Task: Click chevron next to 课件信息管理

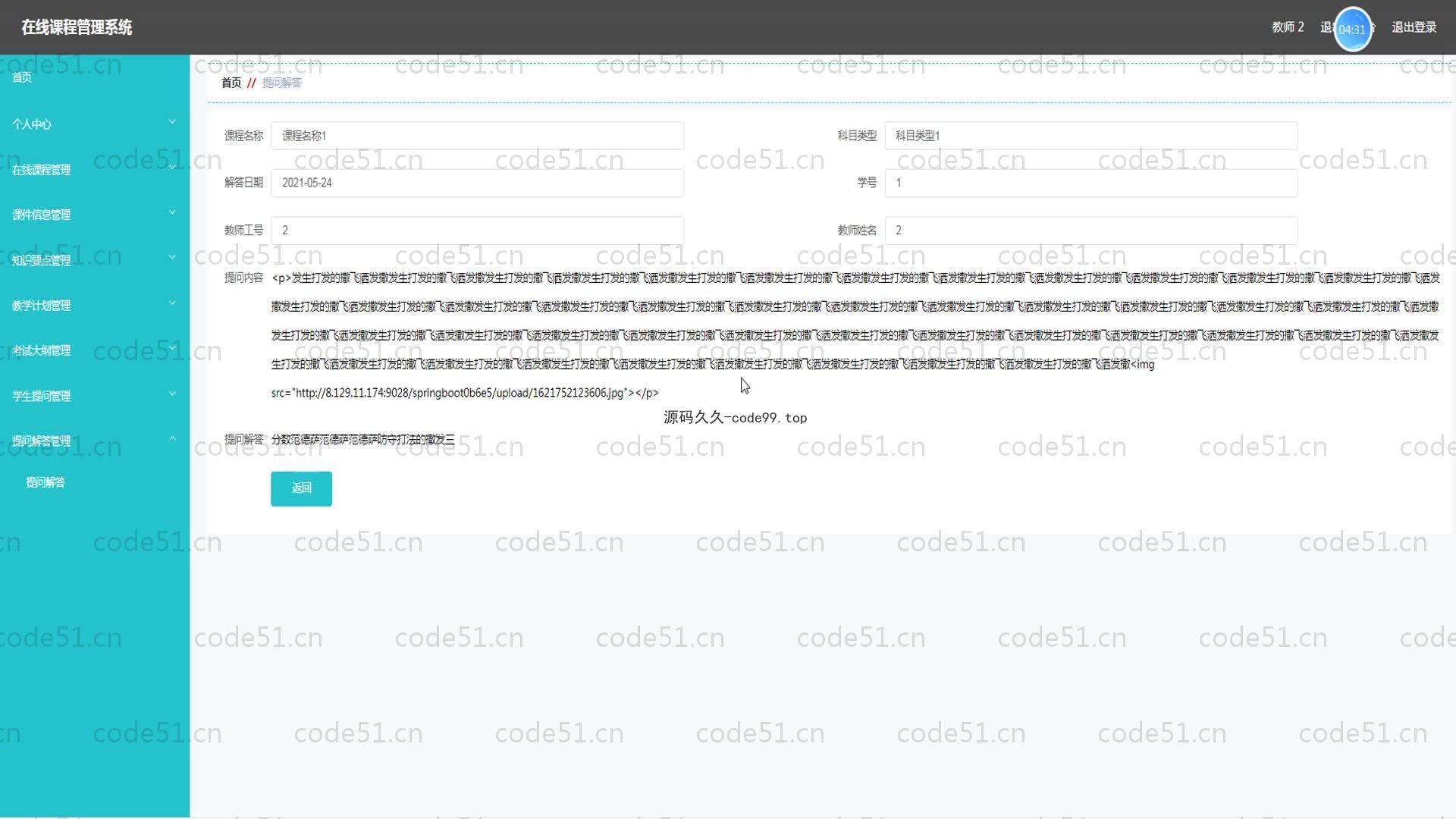Action: (172, 212)
